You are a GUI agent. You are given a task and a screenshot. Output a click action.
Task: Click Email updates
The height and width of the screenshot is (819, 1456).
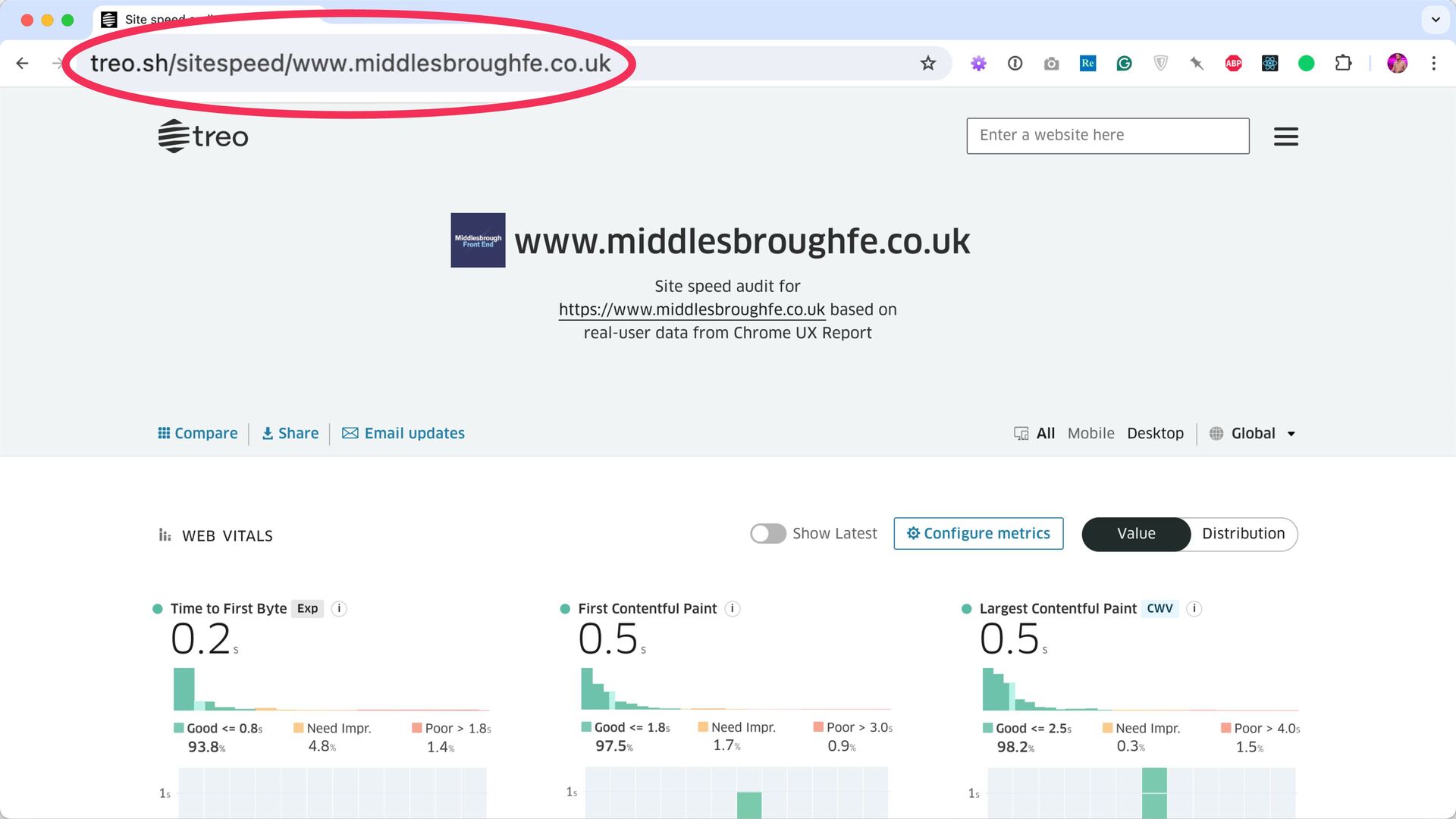403,434
